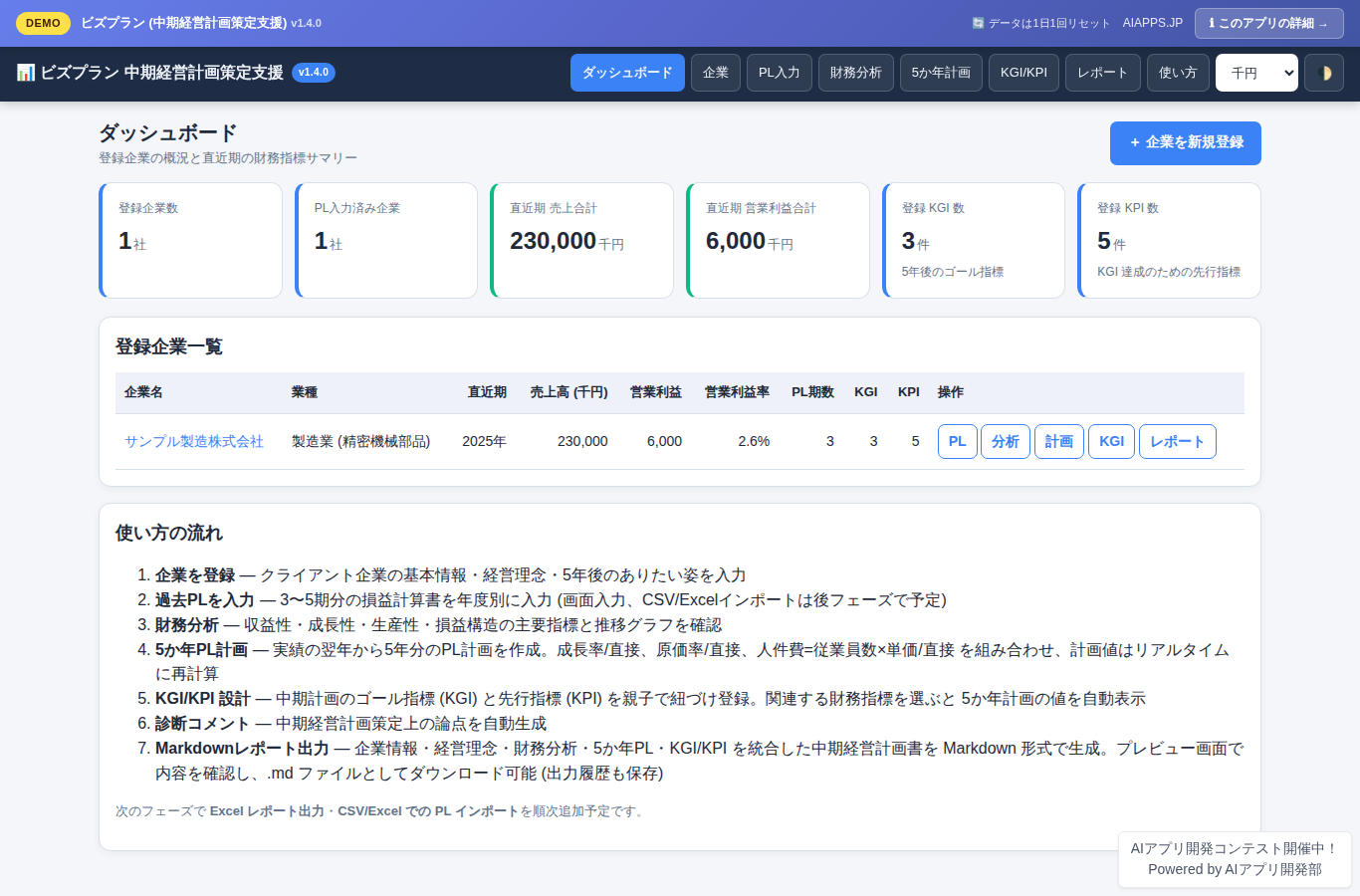Select 直近期 売上合計 card
The width and height of the screenshot is (1360, 896).
pyautogui.click(x=582, y=240)
